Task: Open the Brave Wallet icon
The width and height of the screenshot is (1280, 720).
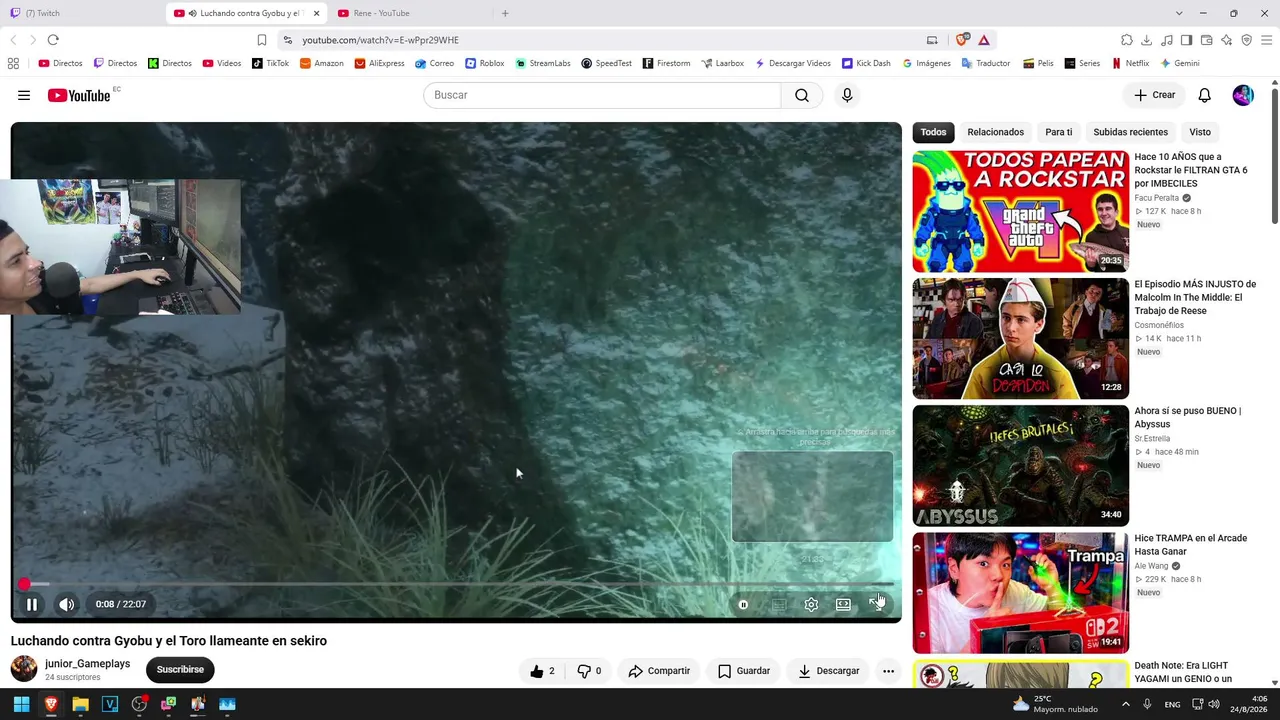Action: point(1207,40)
